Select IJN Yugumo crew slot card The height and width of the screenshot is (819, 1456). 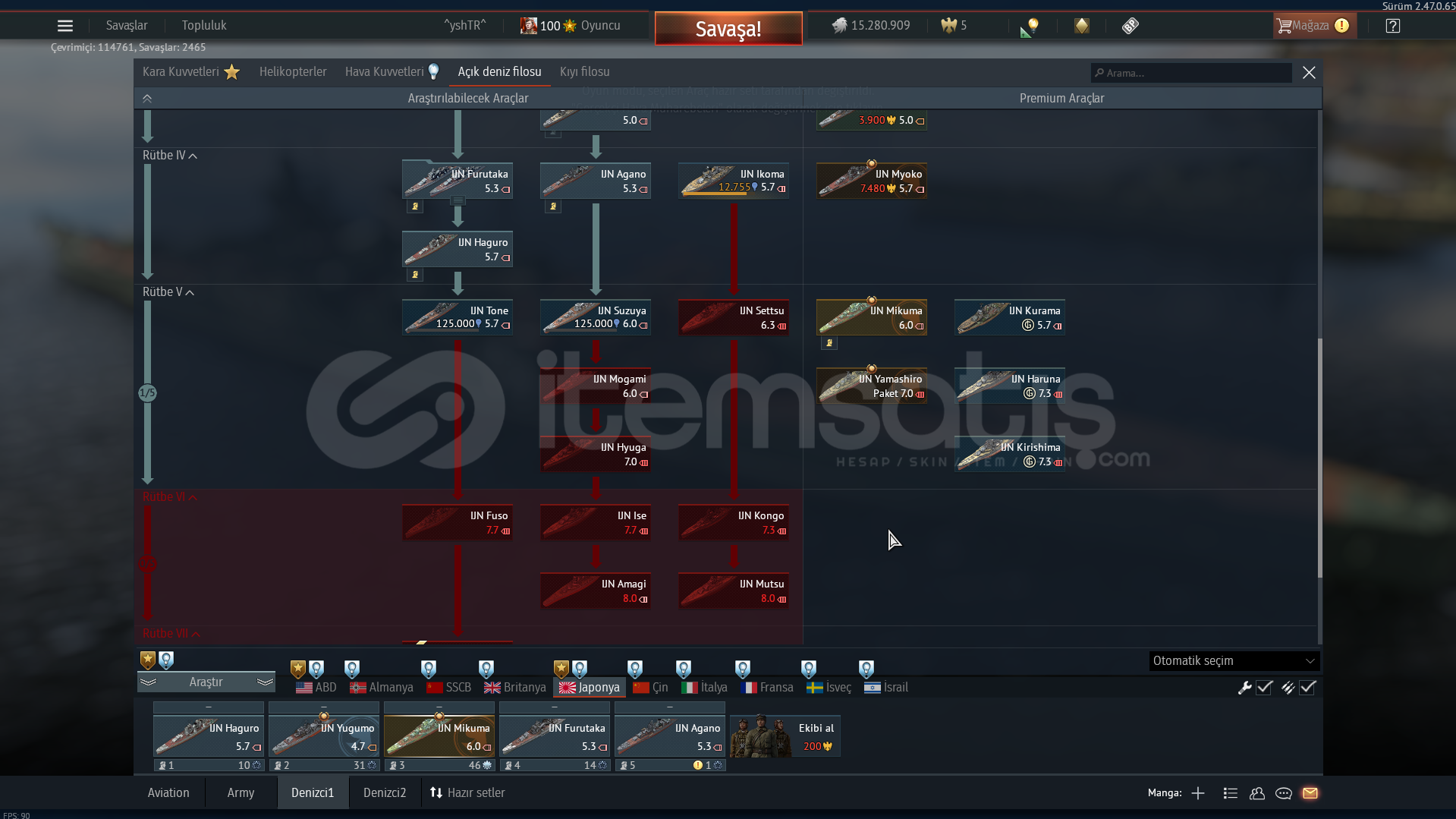(324, 736)
